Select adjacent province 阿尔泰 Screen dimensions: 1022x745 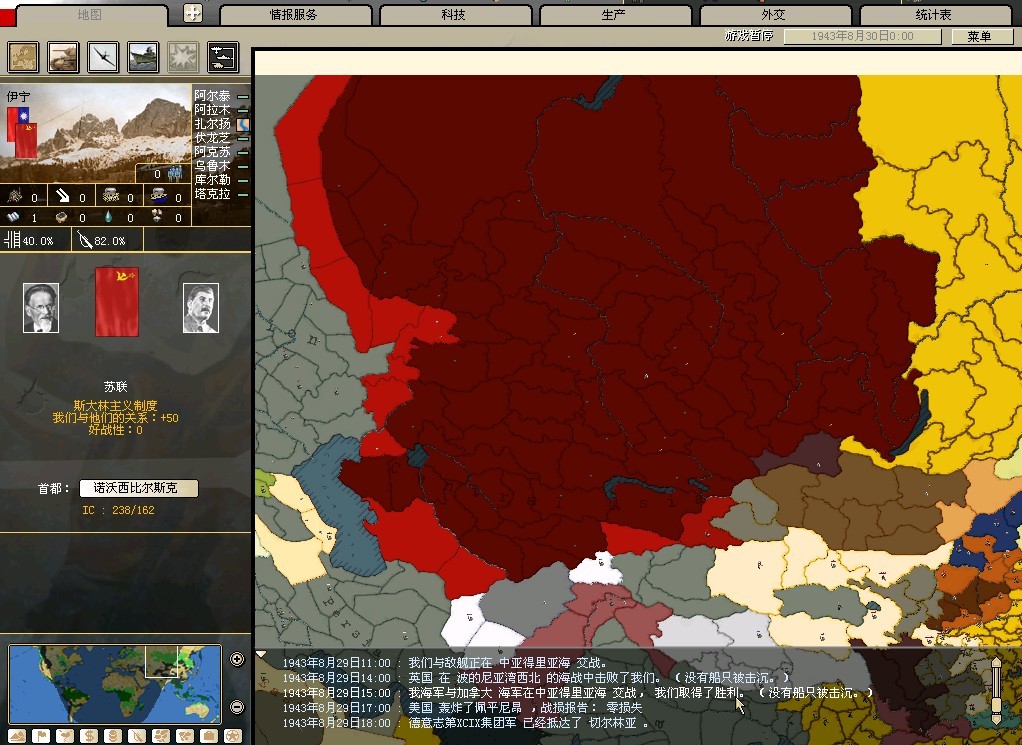(212, 96)
